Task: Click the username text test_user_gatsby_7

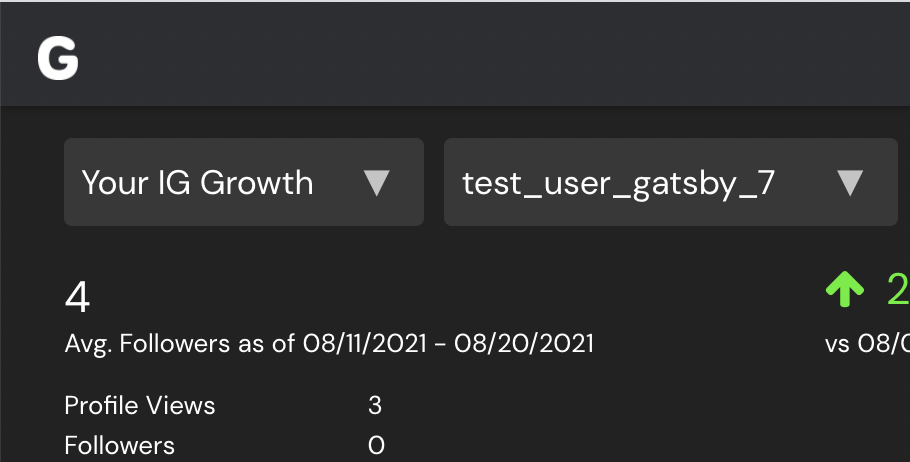Action: [619, 184]
